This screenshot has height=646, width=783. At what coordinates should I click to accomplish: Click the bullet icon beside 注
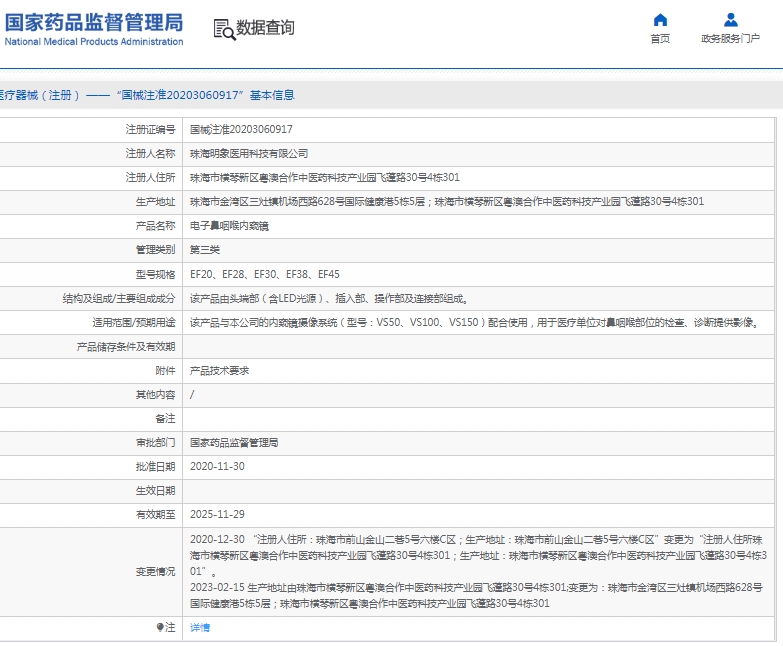[160, 627]
